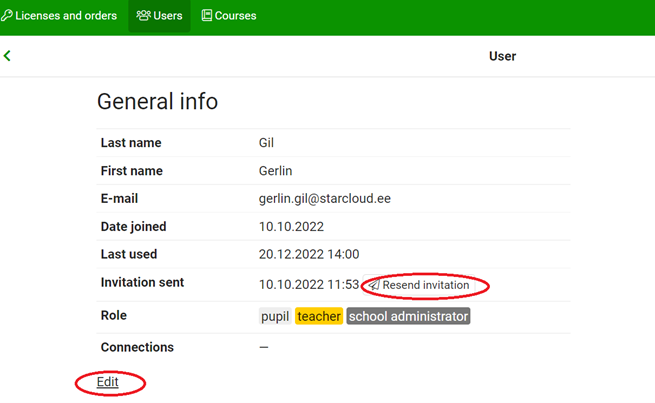Screen dimensions: 655x403
Task: Click the people icon on Users tab
Action: [143, 16]
